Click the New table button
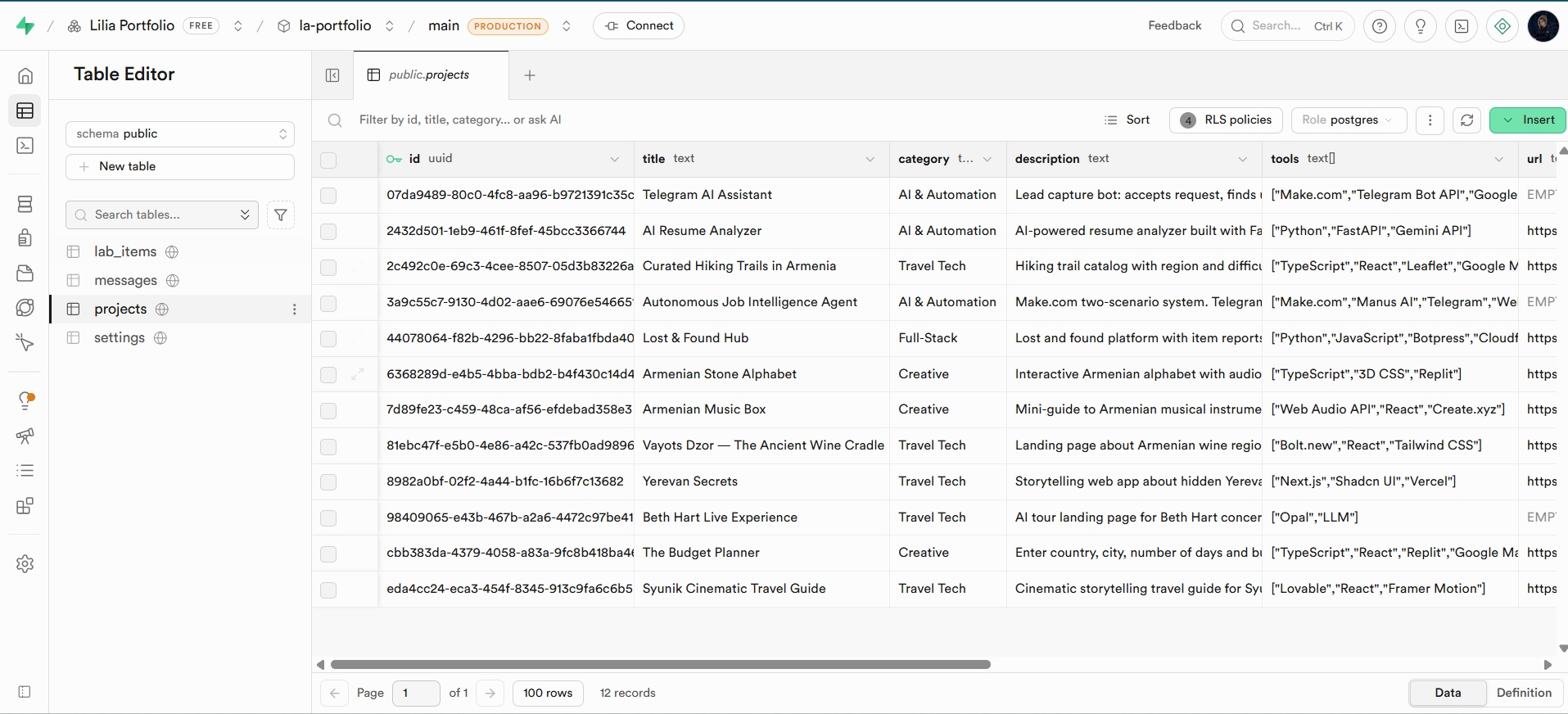This screenshot has height=714, width=1568. [x=180, y=167]
